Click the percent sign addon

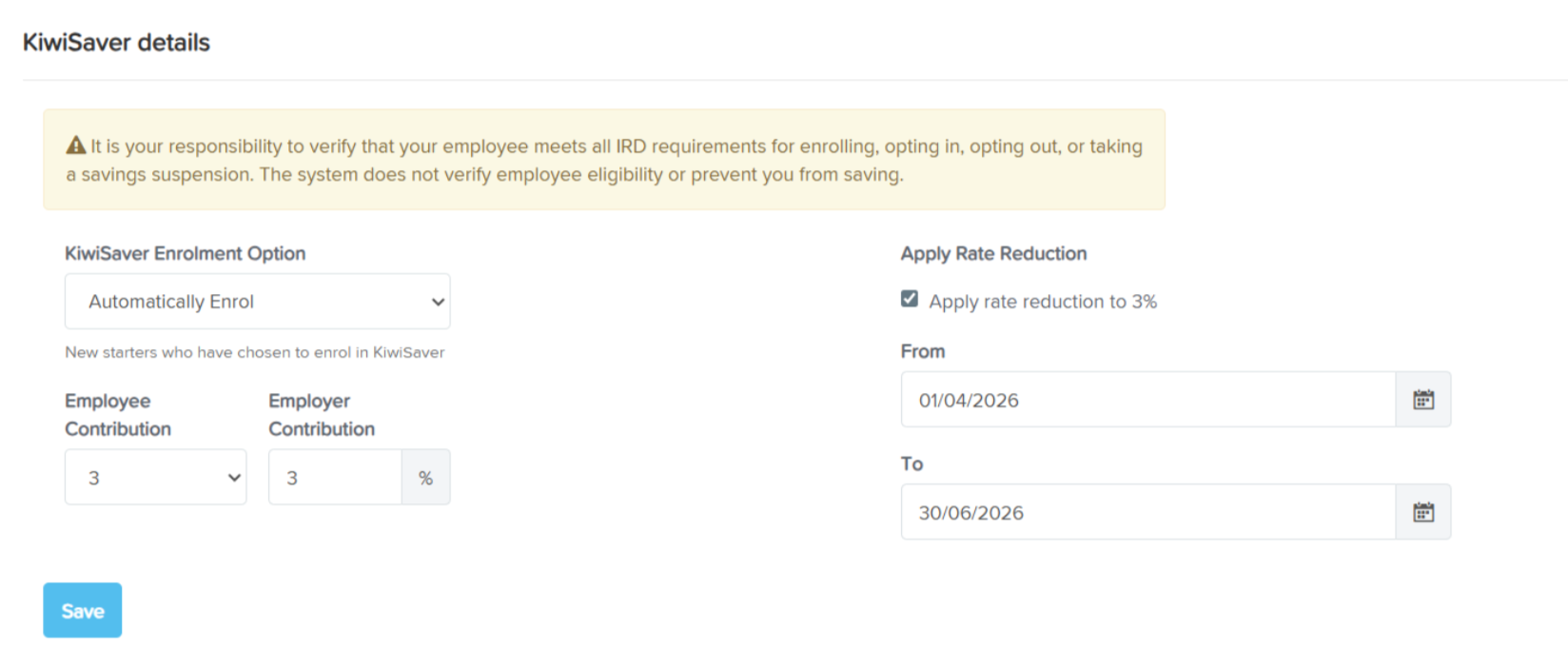pos(425,478)
